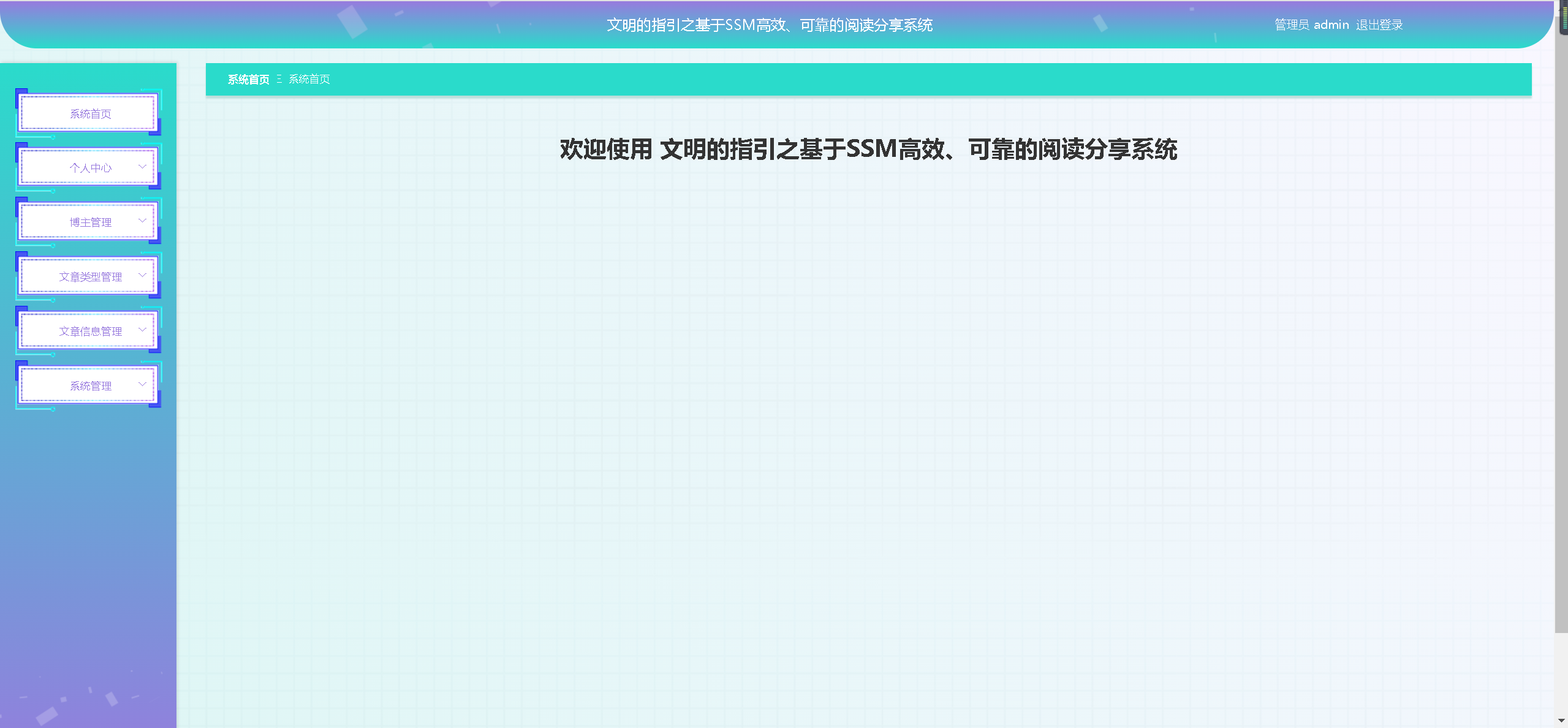Viewport: 1568px width, 728px height.
Task: Click the 欢迎使用 welcome heading
Action: (x=868, y=150)
